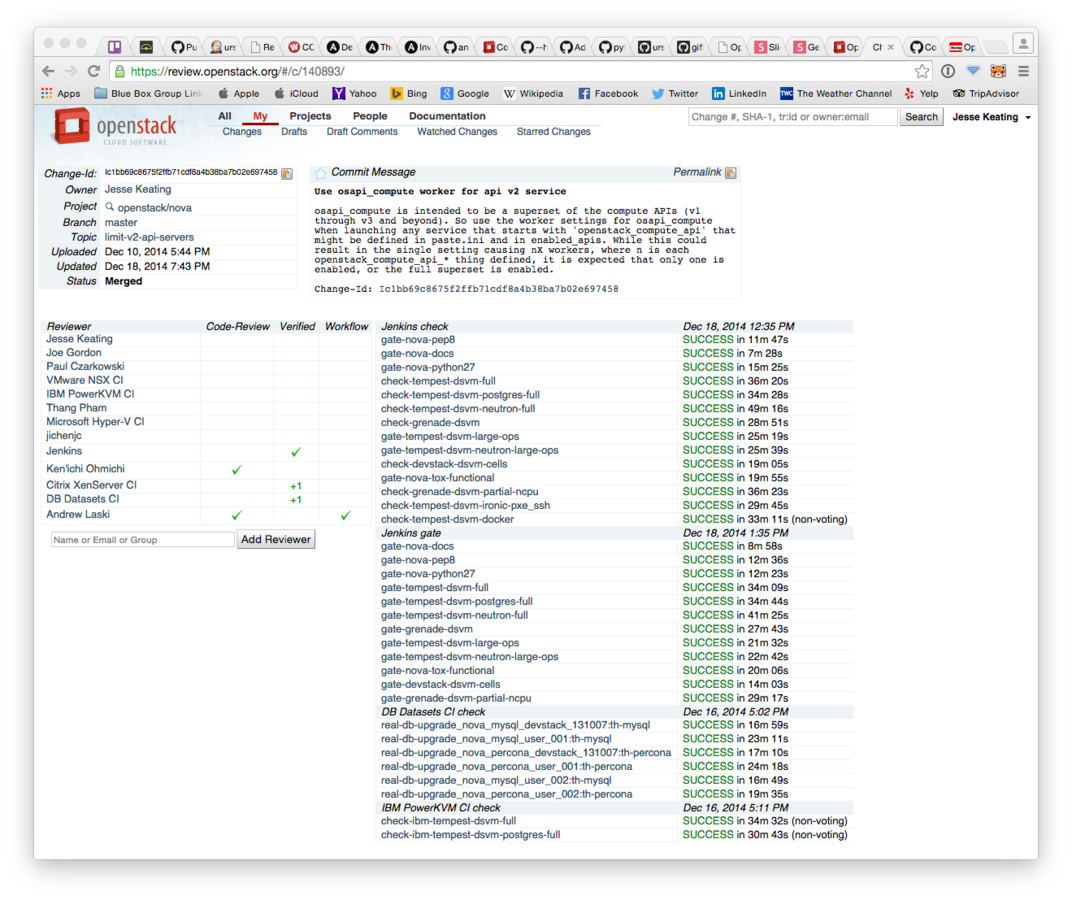1072x900 pixels.
Task: Open the LinkedIn bookmark
Action: point(739,94)
